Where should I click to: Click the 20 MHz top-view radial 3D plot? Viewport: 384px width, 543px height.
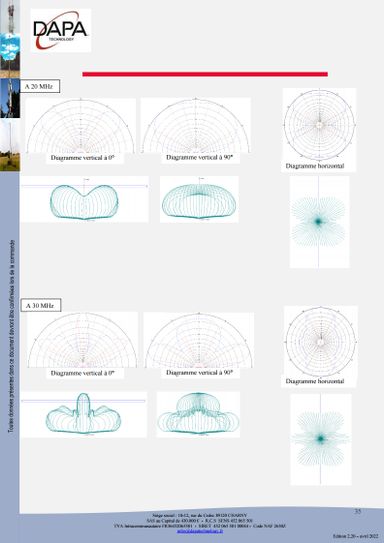319,222
